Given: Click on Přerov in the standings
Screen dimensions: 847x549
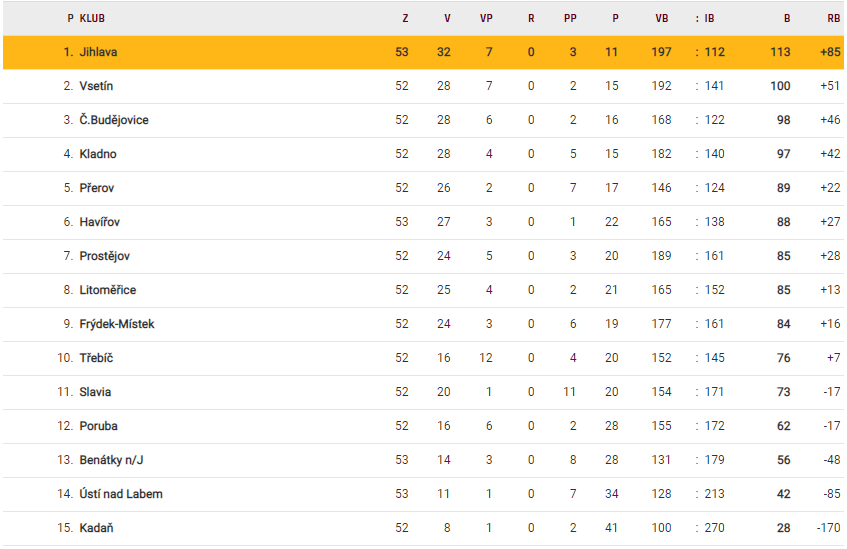Looking at the screenshot, I should [x=97, y=188].
